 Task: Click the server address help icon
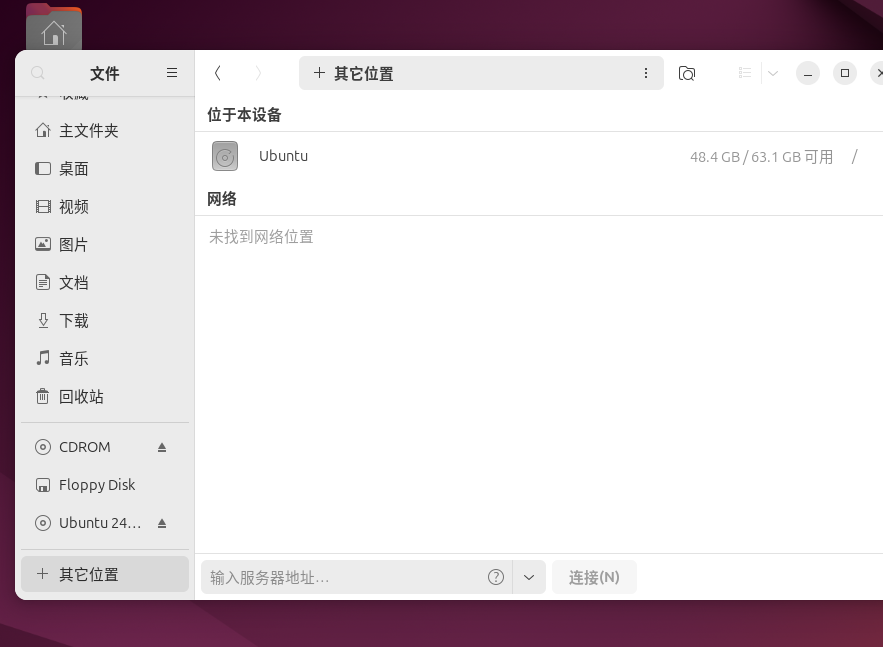pos(496,577)
